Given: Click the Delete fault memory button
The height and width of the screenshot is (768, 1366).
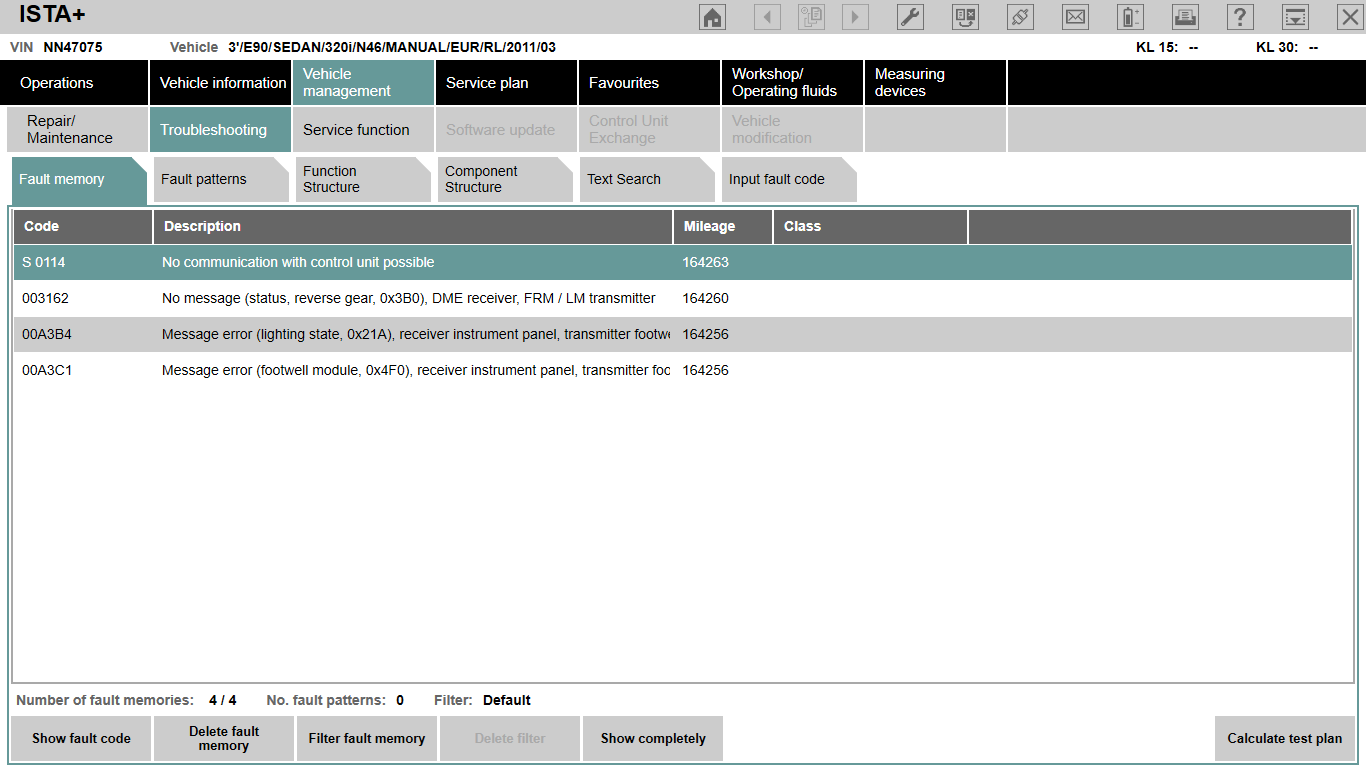Looking at the screenshot, I should pos(224,739).
